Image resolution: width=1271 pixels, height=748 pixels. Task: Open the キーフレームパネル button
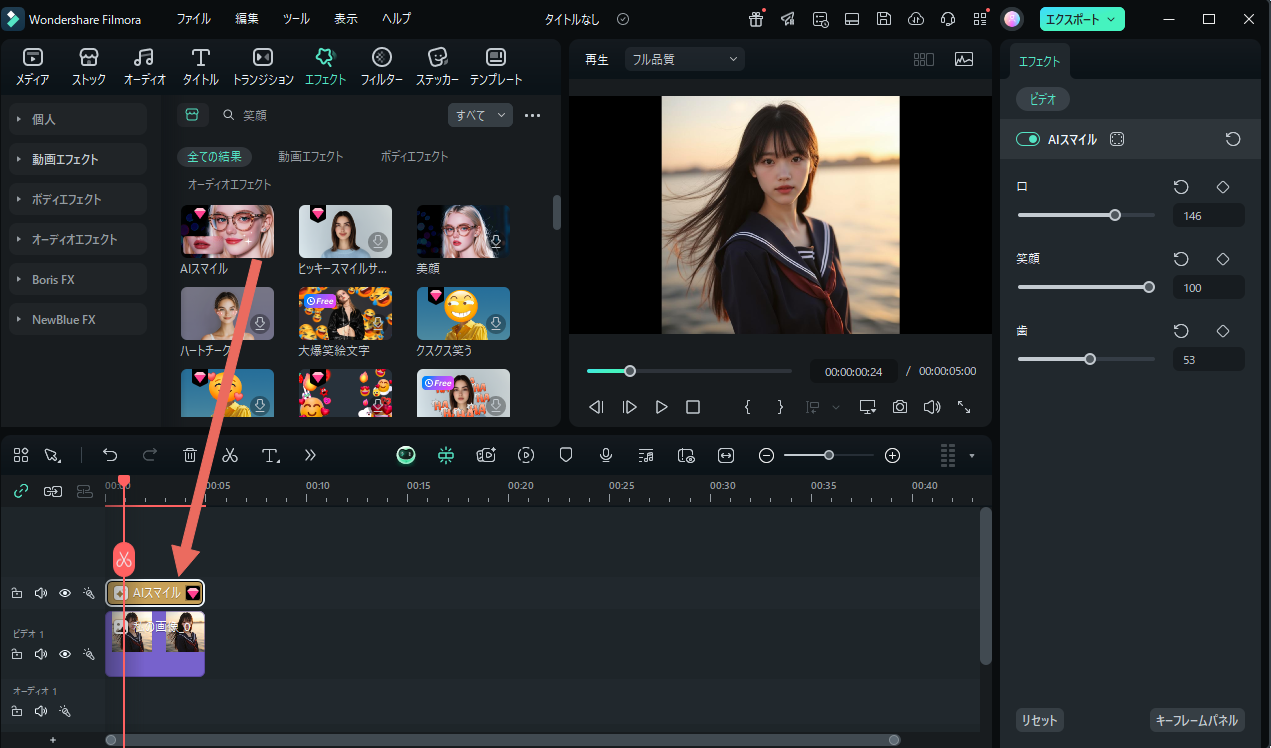(x=1197, y=720)
